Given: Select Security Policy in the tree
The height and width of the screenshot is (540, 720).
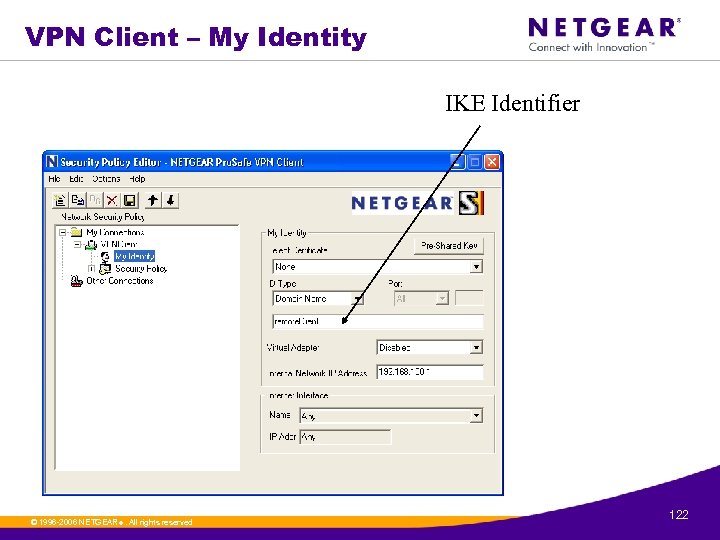Looking at the screenshot, I should (x=141, y=269).
